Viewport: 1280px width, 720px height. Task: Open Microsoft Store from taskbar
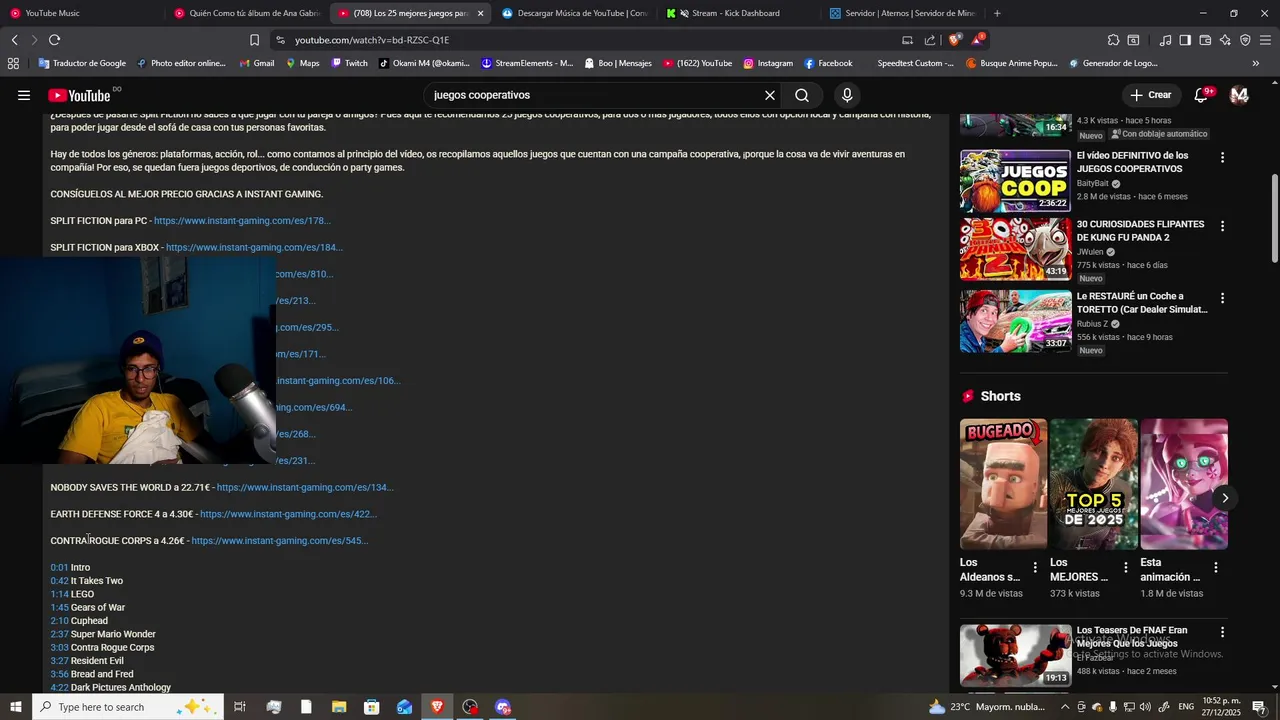click(371, 707)
